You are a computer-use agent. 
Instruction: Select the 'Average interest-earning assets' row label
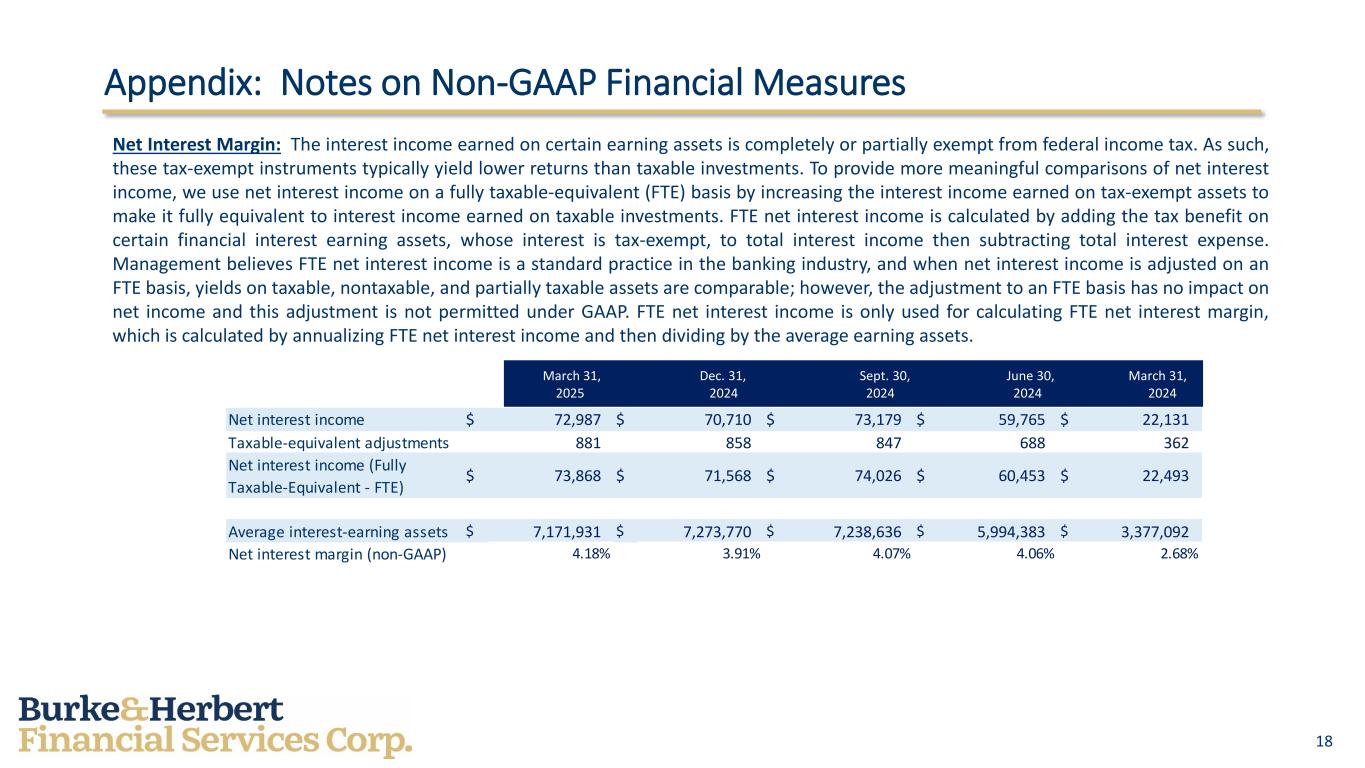click(x=337, y=530)
